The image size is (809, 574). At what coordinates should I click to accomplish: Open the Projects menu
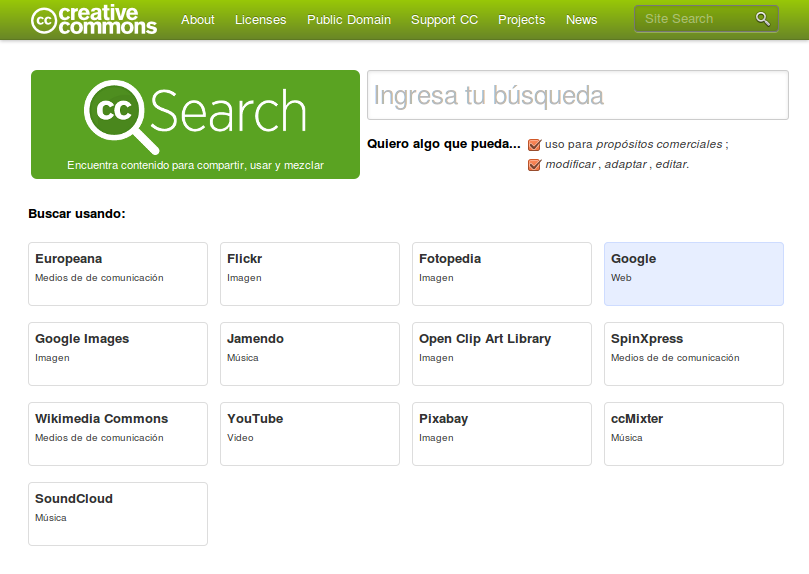coord(521,20)
